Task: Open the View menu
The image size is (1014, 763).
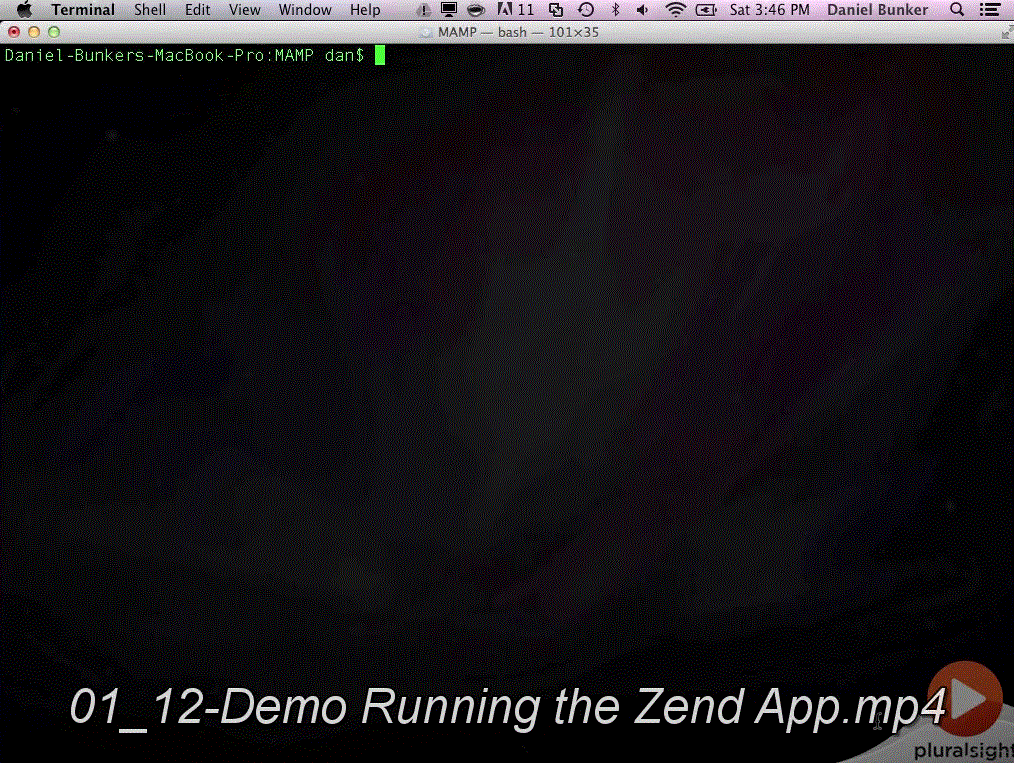Action: pyautogui.click(x=244, y=10)
